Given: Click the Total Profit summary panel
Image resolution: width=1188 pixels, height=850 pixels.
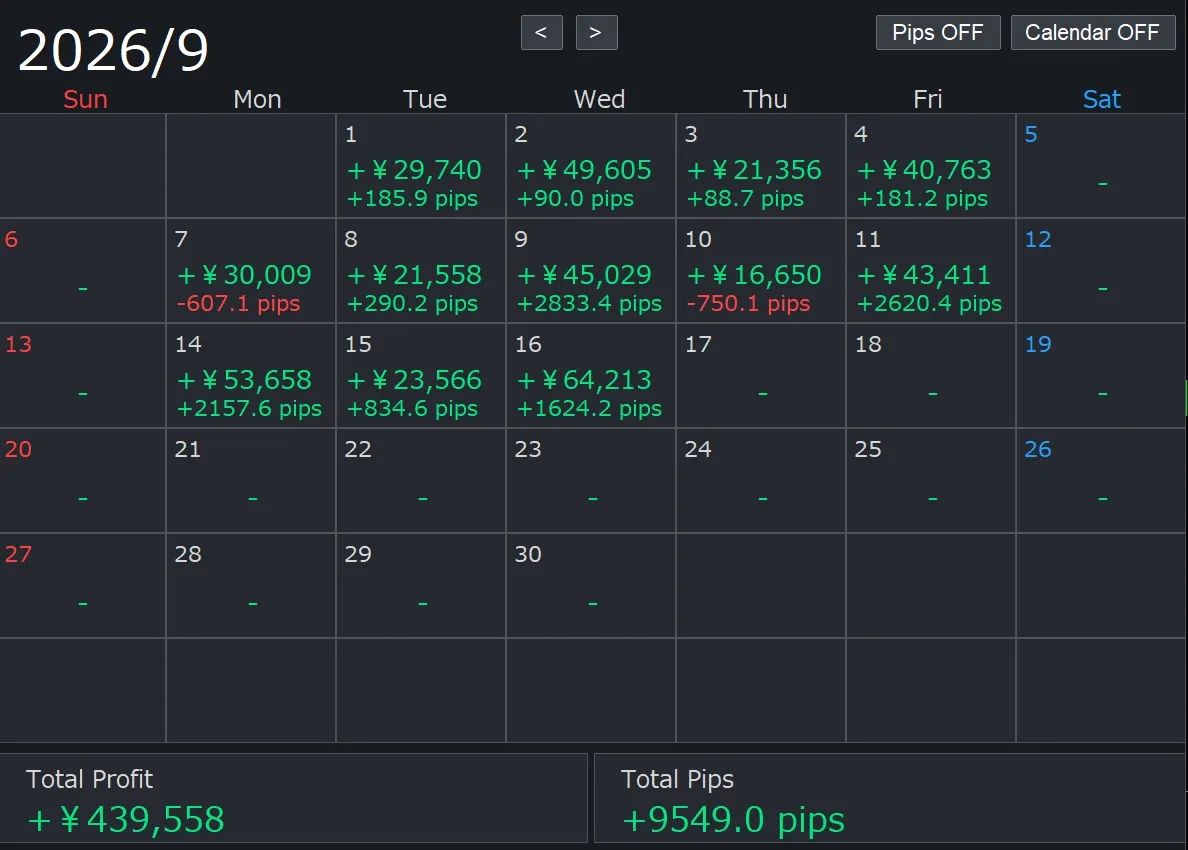Looking at the screenshot, I should click(x=293, y=798).
